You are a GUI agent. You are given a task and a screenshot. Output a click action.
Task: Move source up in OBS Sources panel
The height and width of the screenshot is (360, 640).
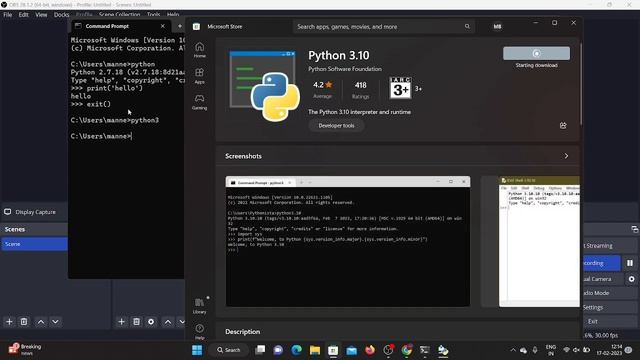click(168, 322)
